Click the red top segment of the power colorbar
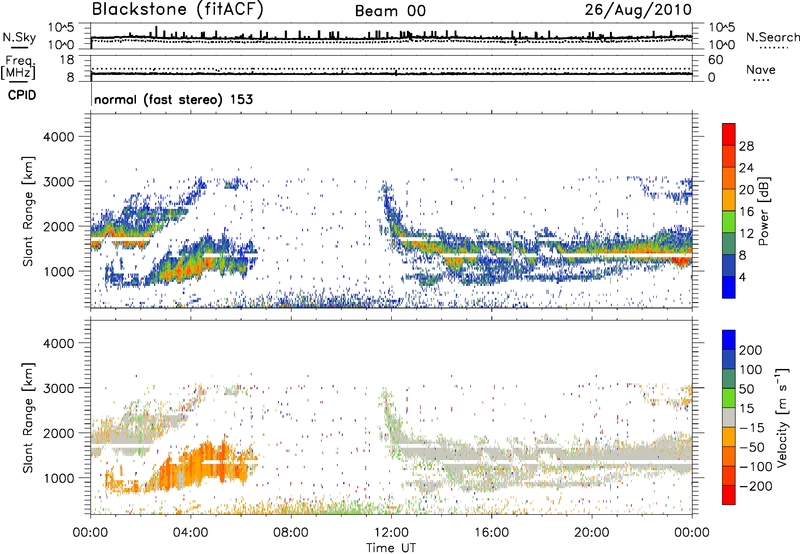Screen dimensions: 800x554 (x=729, y=135)
